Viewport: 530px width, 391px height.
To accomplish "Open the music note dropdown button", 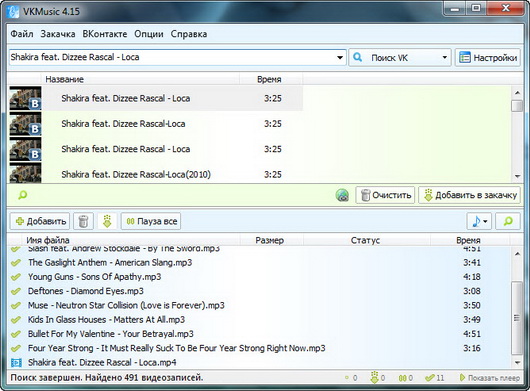I will coord(479,221).
